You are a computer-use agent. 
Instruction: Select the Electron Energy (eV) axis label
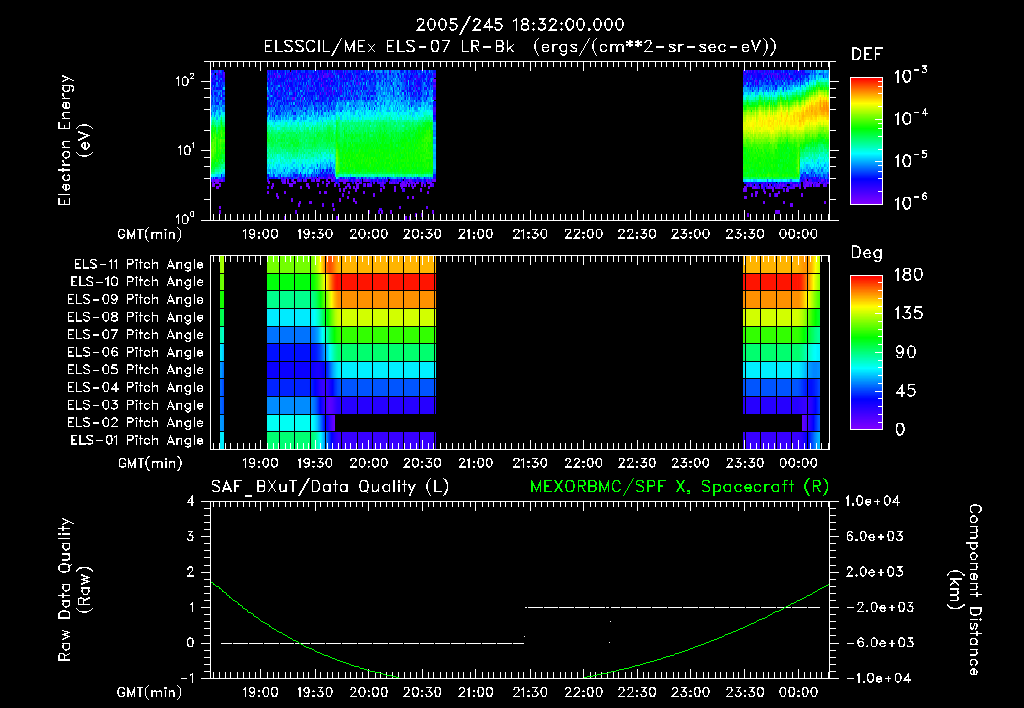(x=74, y=140)
